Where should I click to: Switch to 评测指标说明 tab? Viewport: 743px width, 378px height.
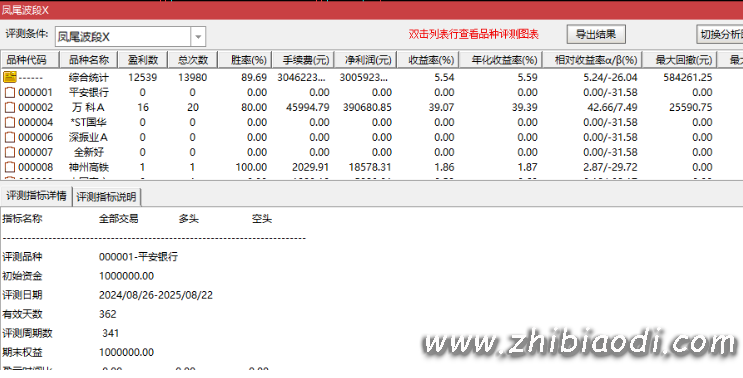point(106,197)
